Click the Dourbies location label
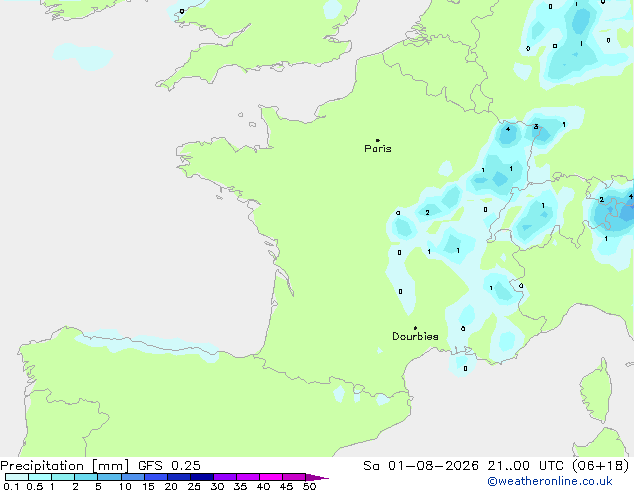The image size is (634, 490). 415,336
